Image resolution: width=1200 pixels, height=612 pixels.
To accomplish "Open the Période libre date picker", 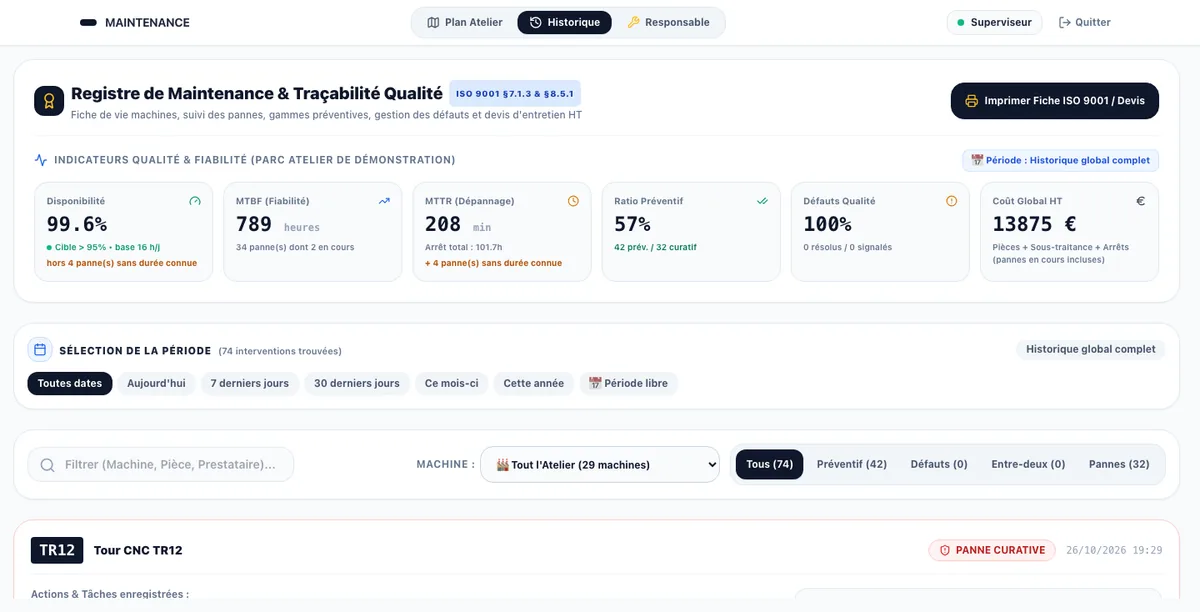I will pyautogui.click(x=628, y=383).
